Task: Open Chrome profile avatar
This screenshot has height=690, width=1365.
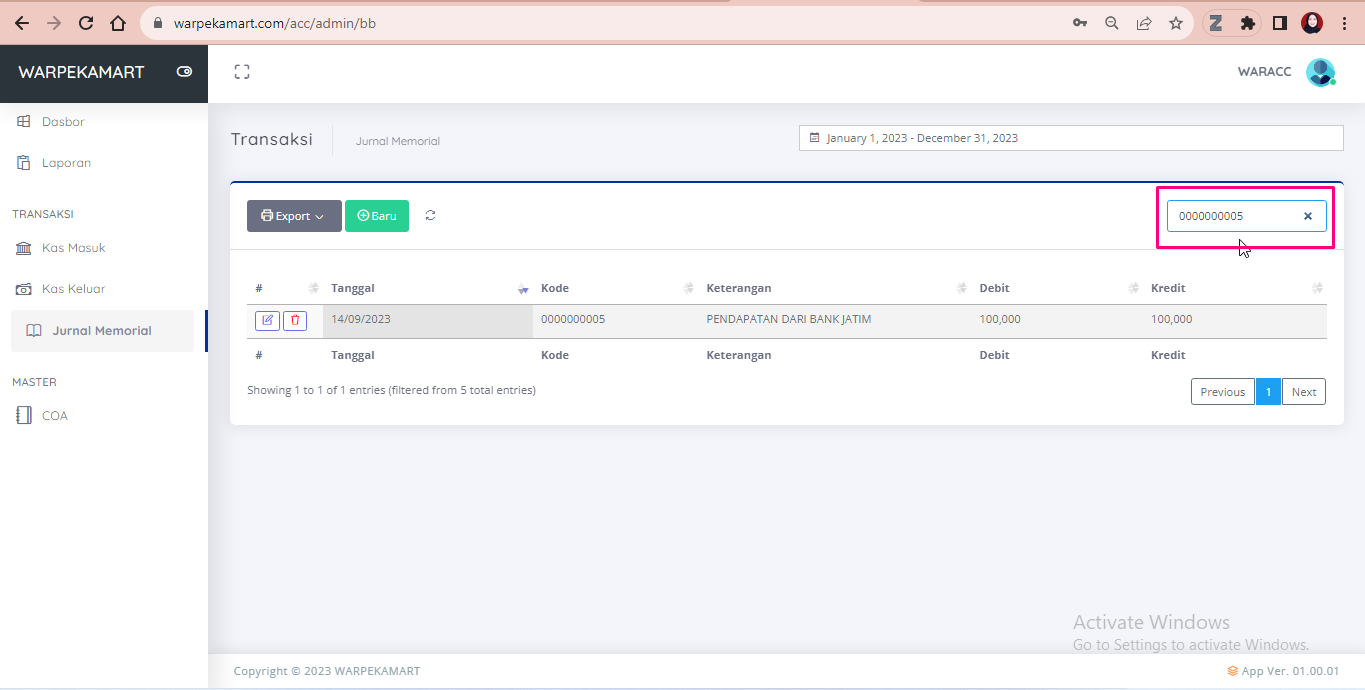Action: tap(1312, 23)
